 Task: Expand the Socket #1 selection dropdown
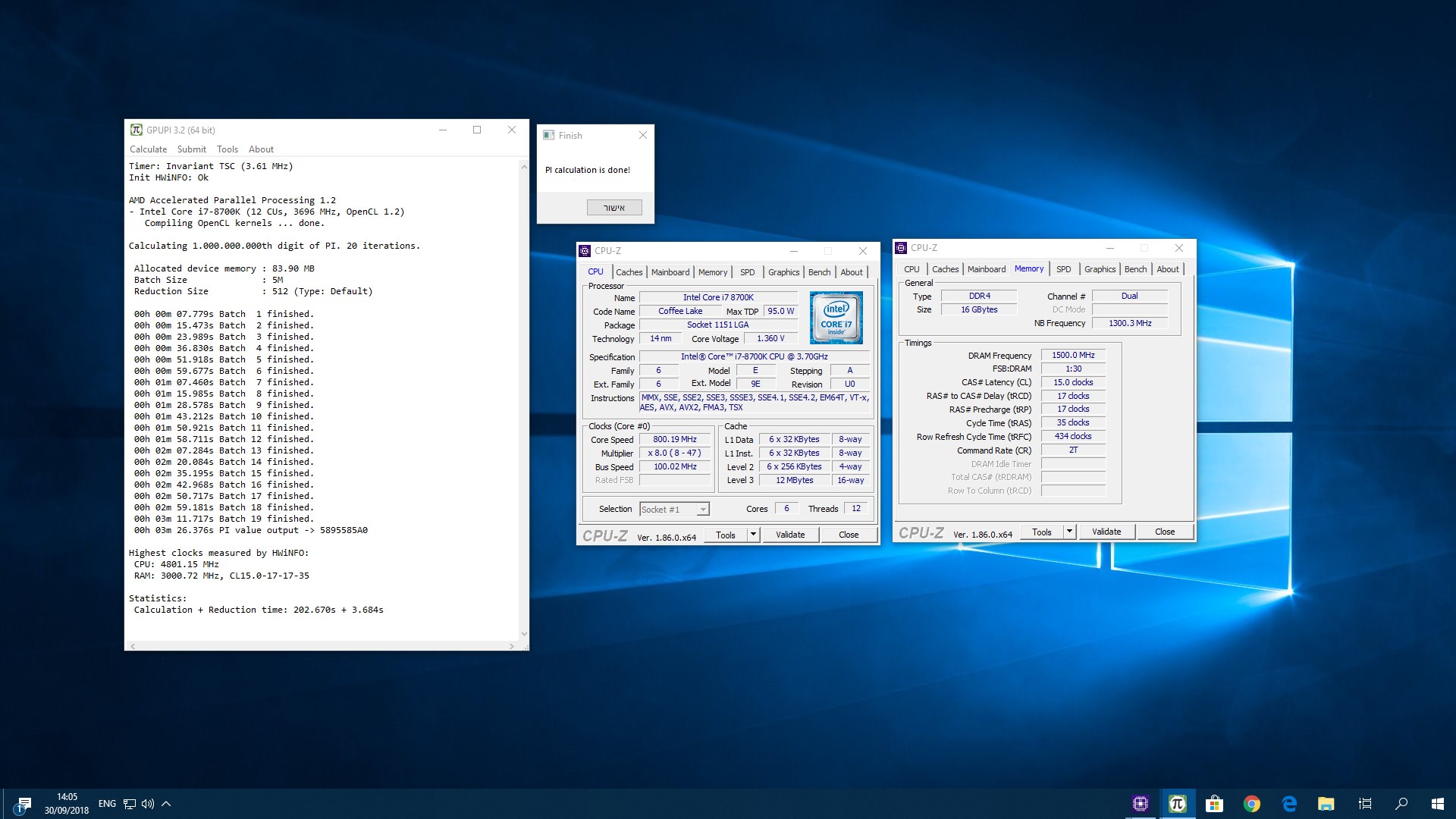tap(703, 510)
